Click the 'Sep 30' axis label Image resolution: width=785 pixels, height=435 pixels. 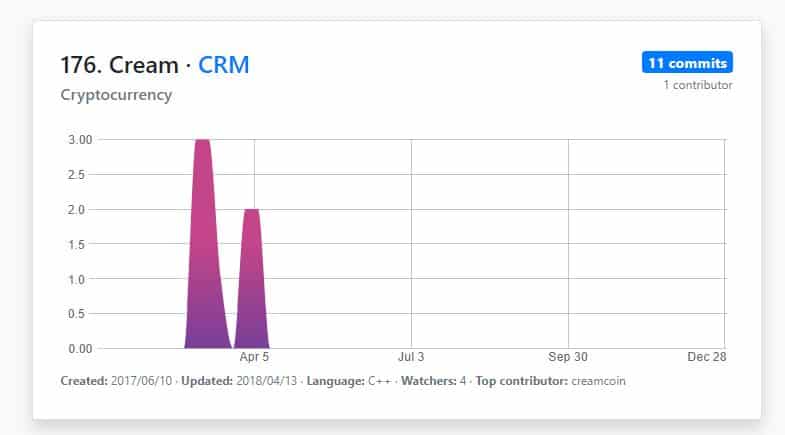click(568, 357)
